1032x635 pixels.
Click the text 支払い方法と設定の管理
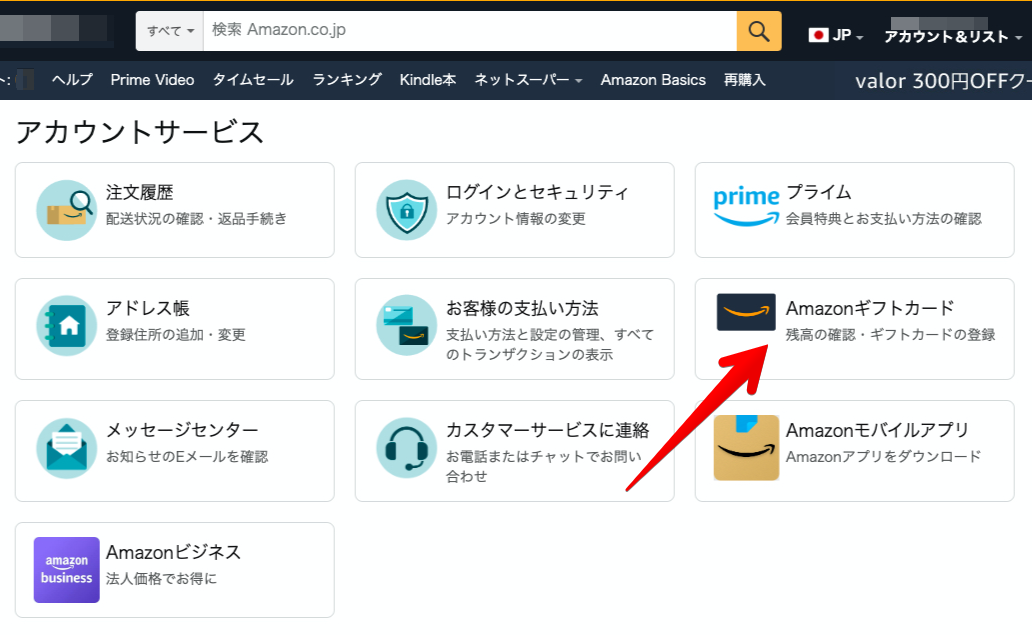click(x=523, y=334)
